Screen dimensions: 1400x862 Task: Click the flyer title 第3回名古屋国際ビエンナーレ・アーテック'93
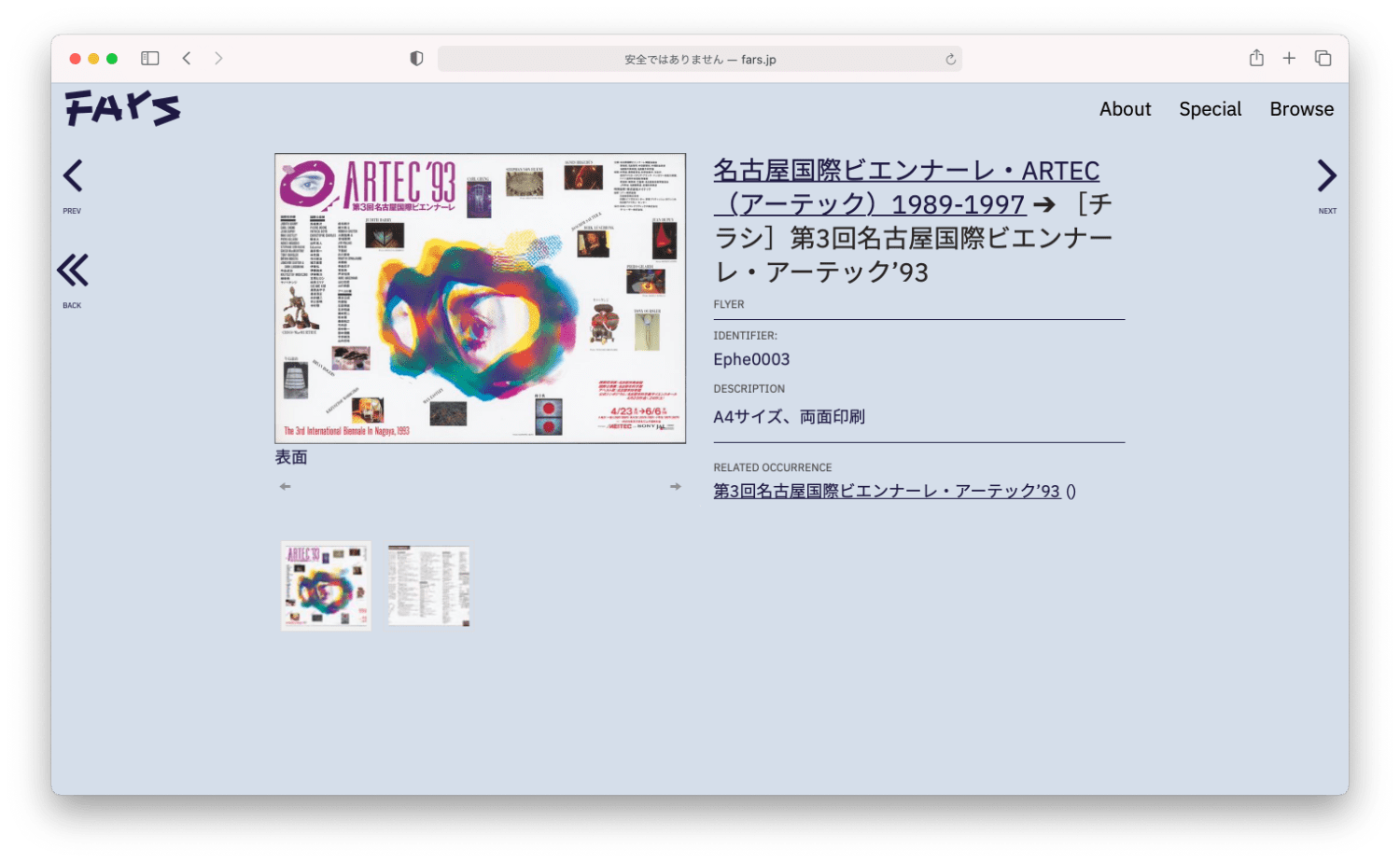pyautogui.click(x=913, y=238)
